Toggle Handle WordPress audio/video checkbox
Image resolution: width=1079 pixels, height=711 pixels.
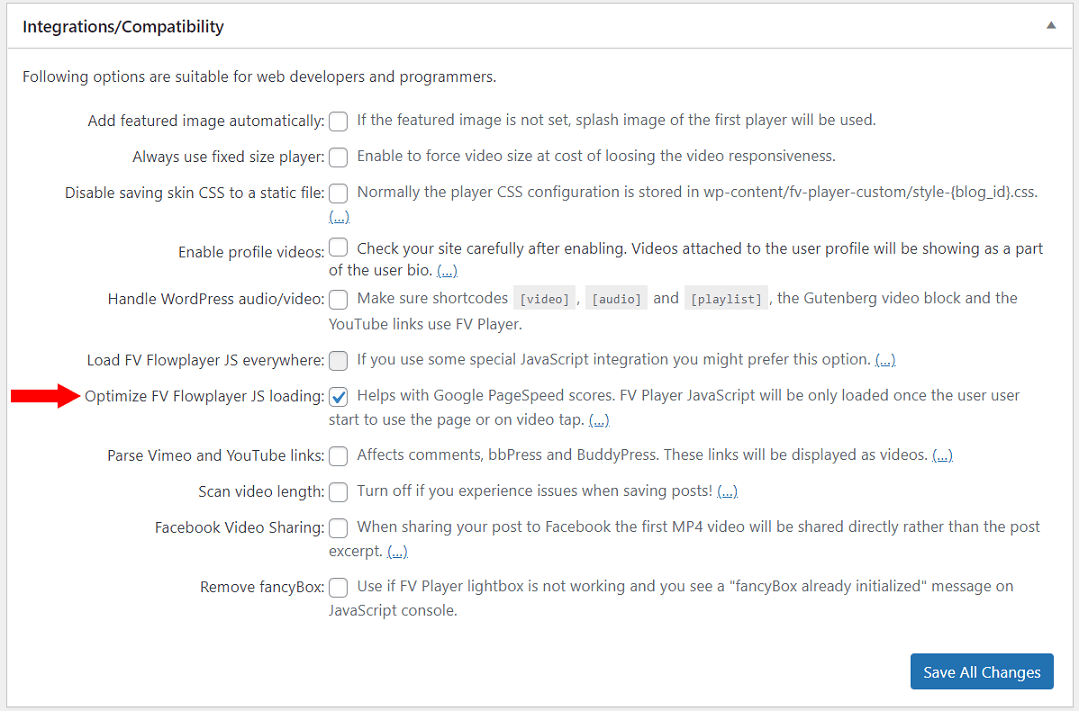[338, 299]
